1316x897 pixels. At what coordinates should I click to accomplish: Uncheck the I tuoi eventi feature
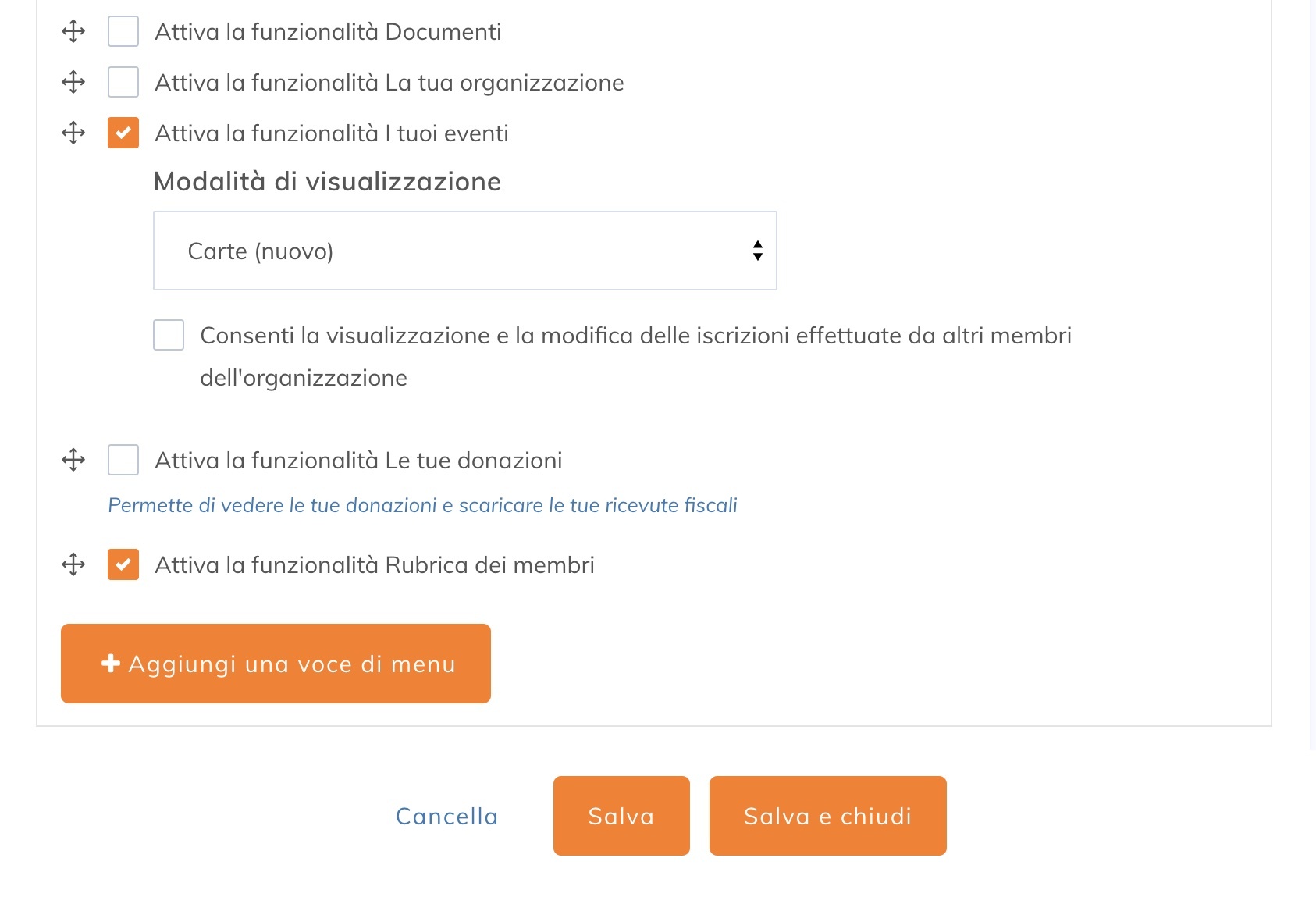[x=123, y=133]
